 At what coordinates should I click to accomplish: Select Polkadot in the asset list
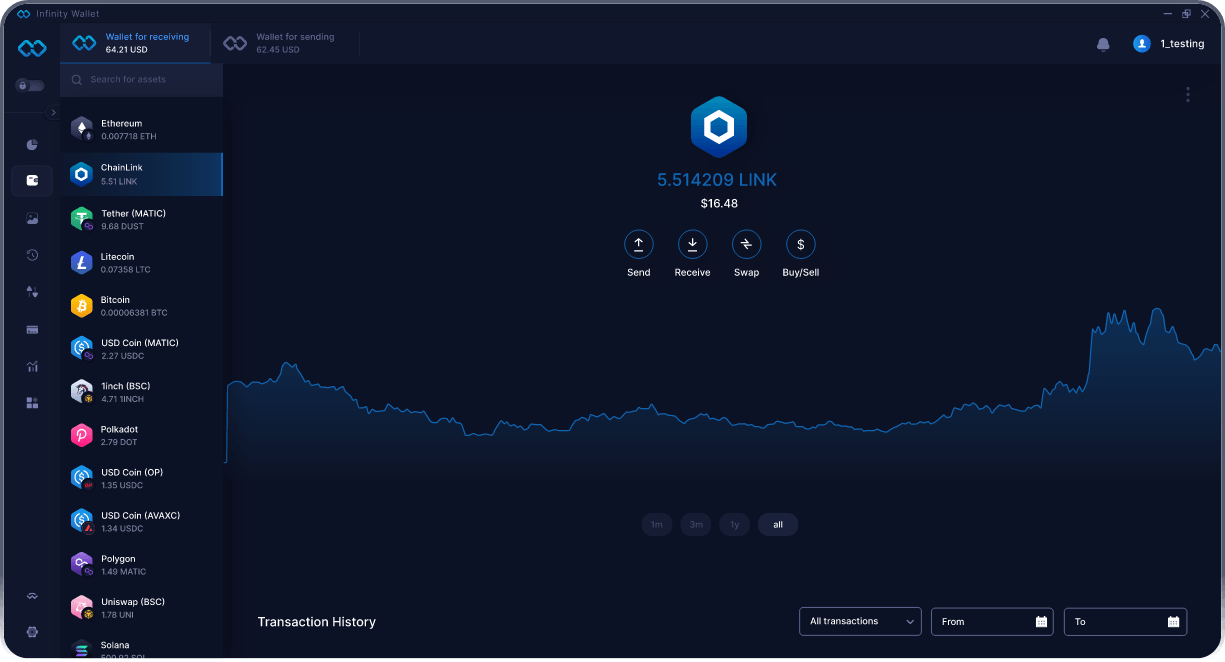(141, 435)
